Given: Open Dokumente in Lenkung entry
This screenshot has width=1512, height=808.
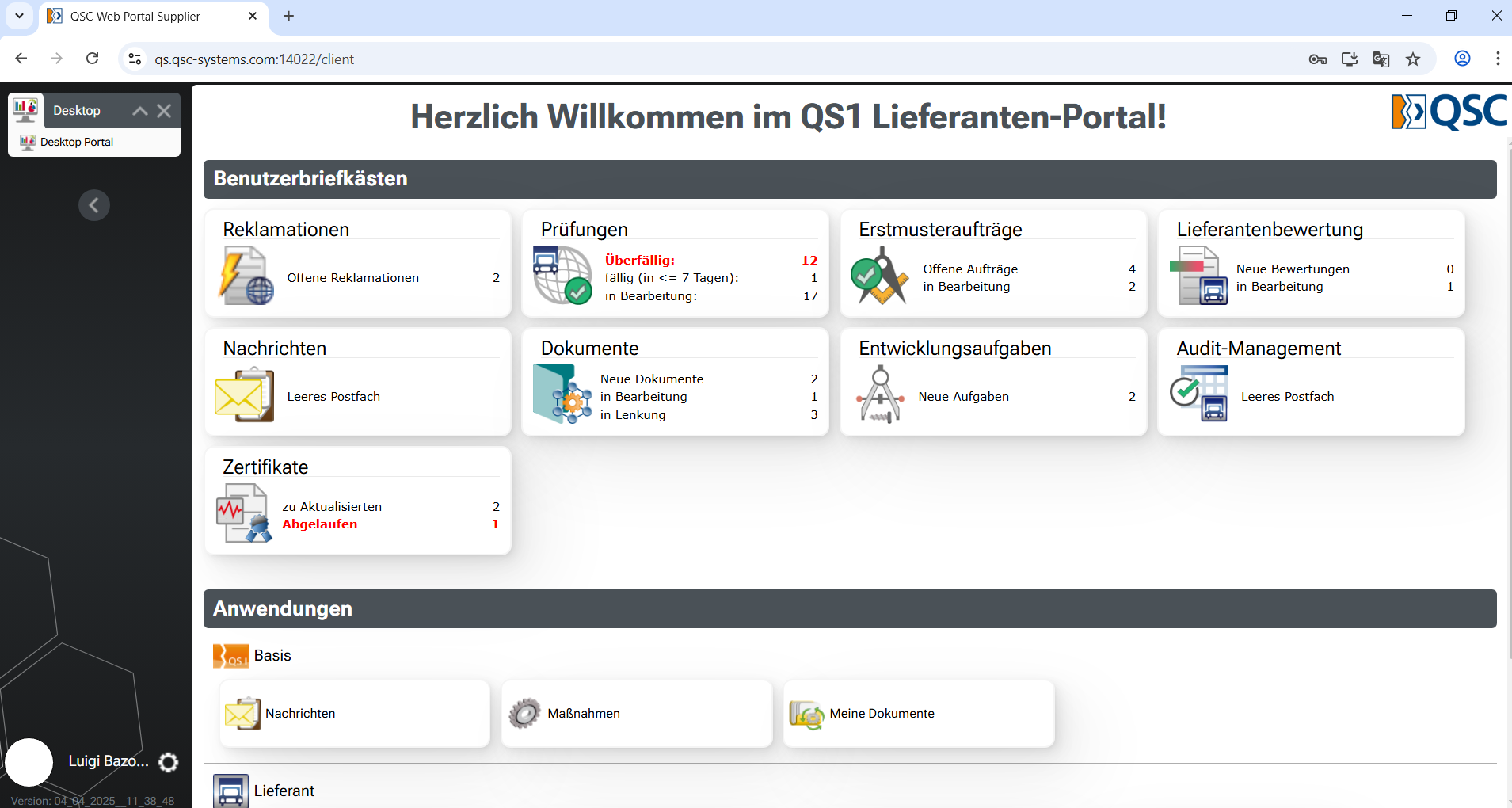Looking at the screenshot, I should 709,415.
